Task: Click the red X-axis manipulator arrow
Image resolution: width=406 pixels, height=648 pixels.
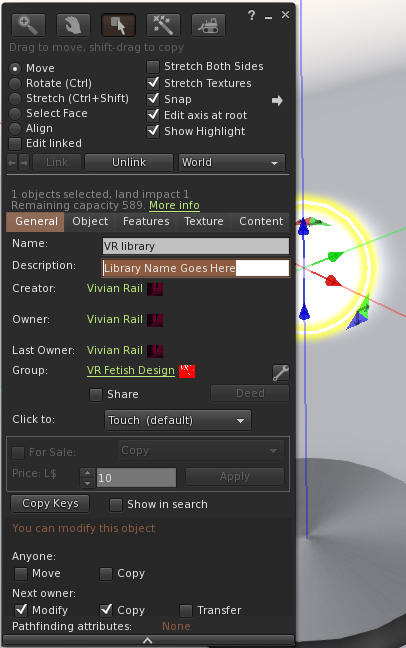Action: pyautogui.click(x=333, y=281)
